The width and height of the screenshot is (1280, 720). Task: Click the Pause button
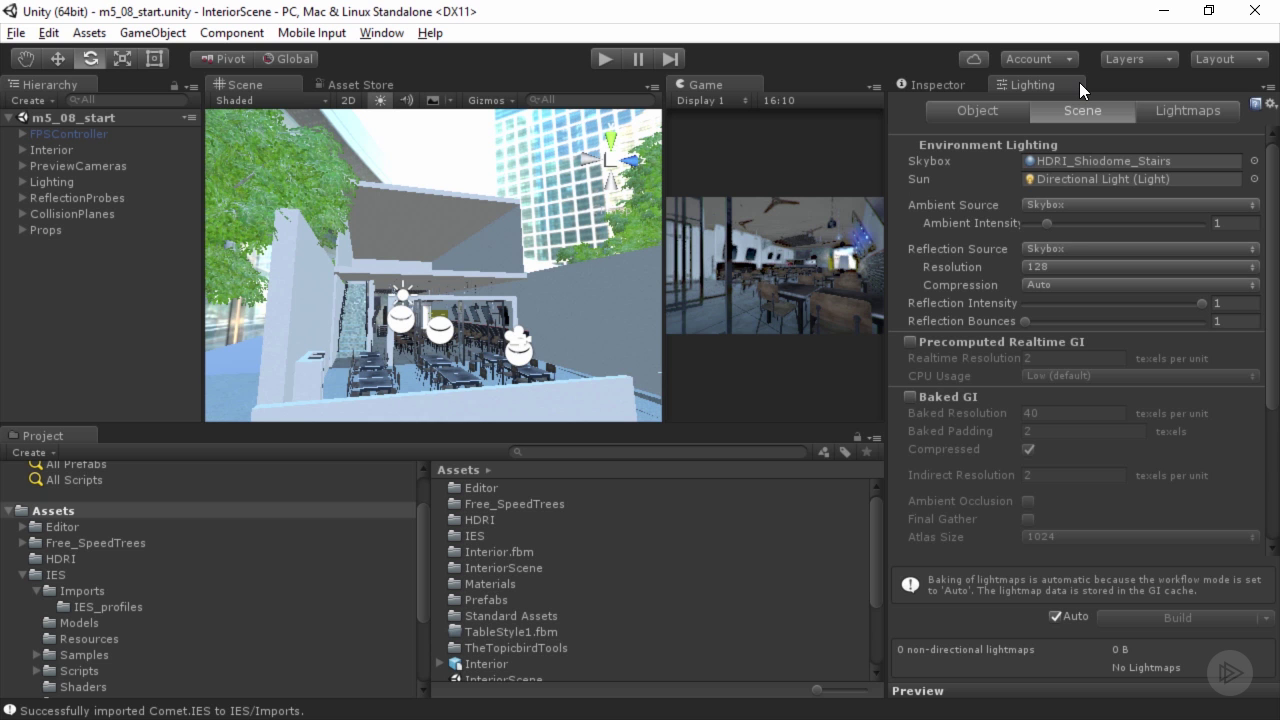pos(638,59)
